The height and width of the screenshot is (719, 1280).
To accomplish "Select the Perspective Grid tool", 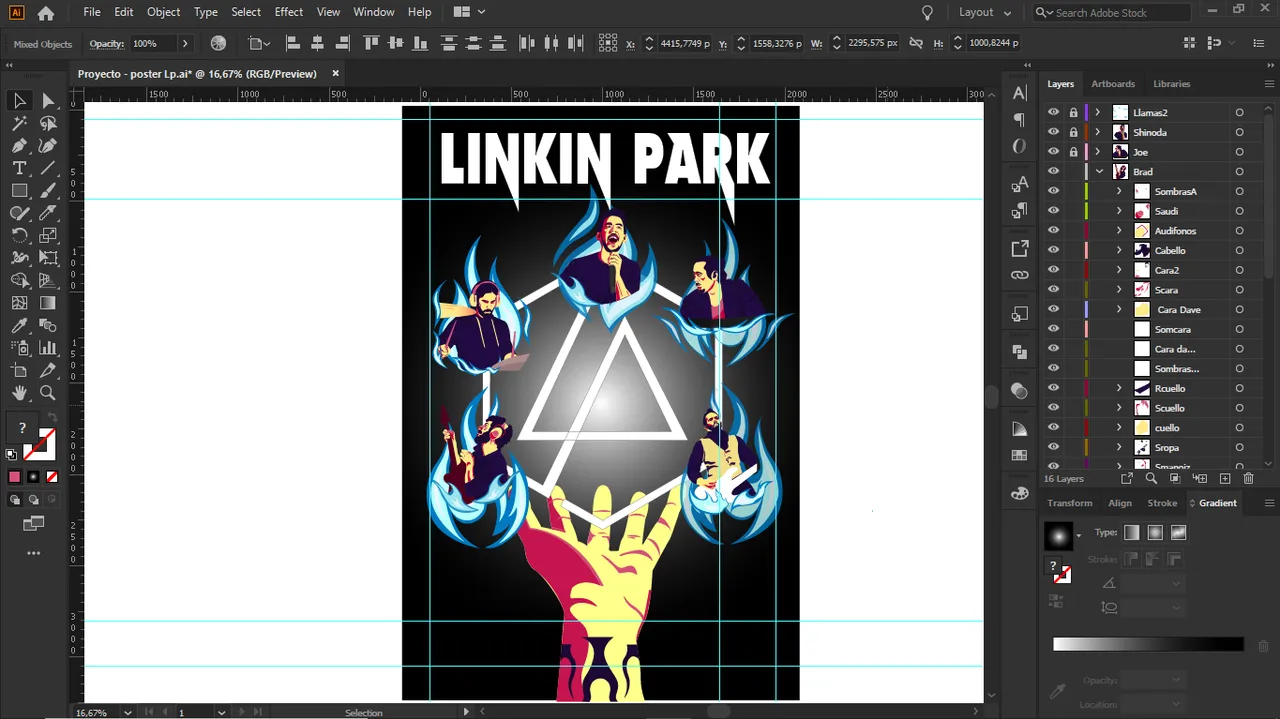I will tap(48, 281).
